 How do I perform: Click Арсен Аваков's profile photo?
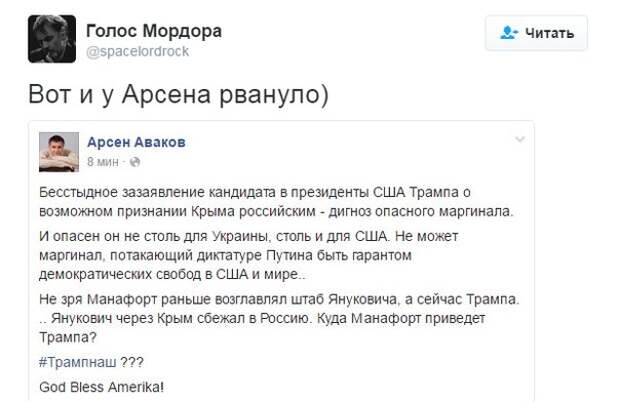(59, 152)
